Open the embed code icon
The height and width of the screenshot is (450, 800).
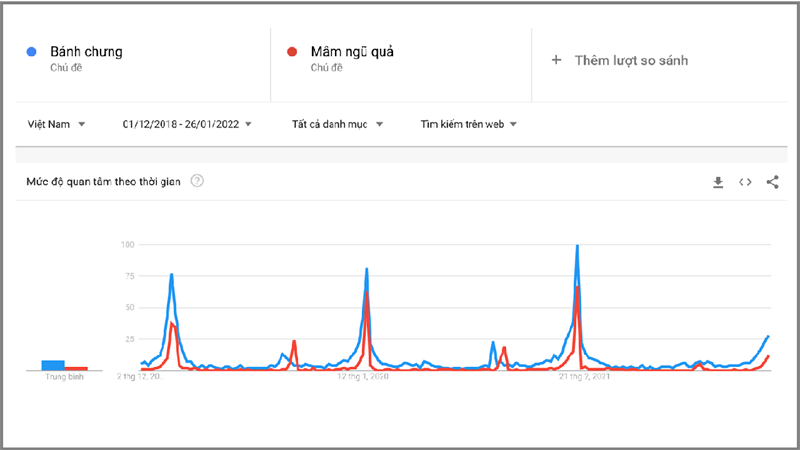[745, 182]
